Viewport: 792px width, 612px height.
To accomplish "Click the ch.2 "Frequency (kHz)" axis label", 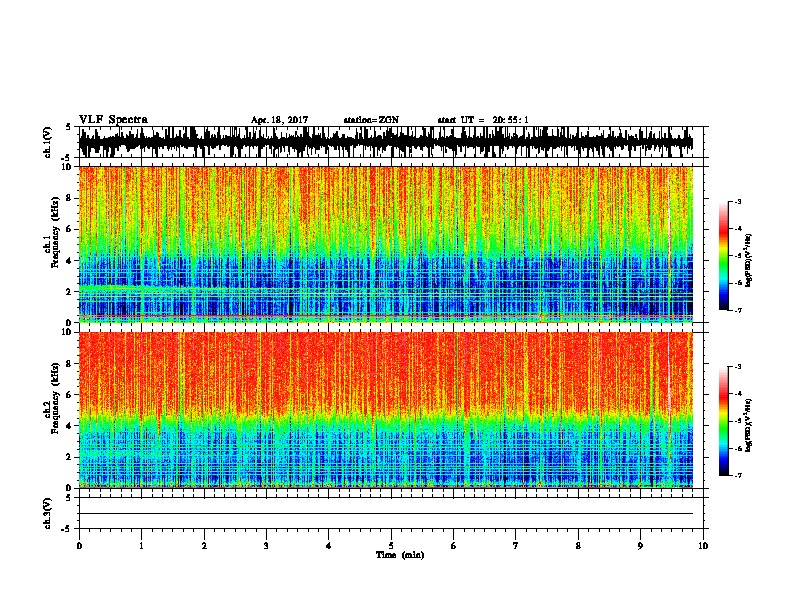I will click(56, 398).
